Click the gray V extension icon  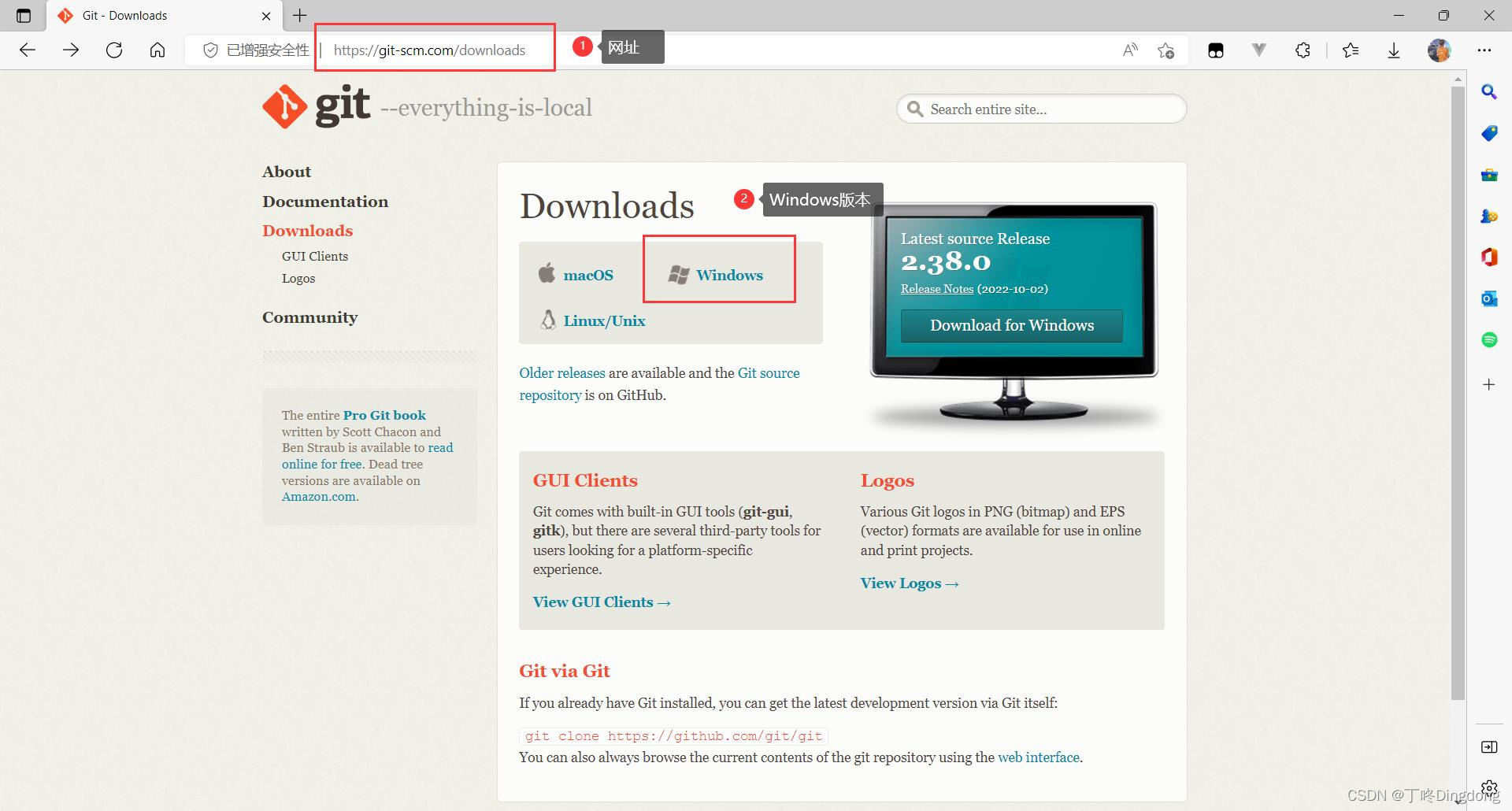coord(1259,50)
